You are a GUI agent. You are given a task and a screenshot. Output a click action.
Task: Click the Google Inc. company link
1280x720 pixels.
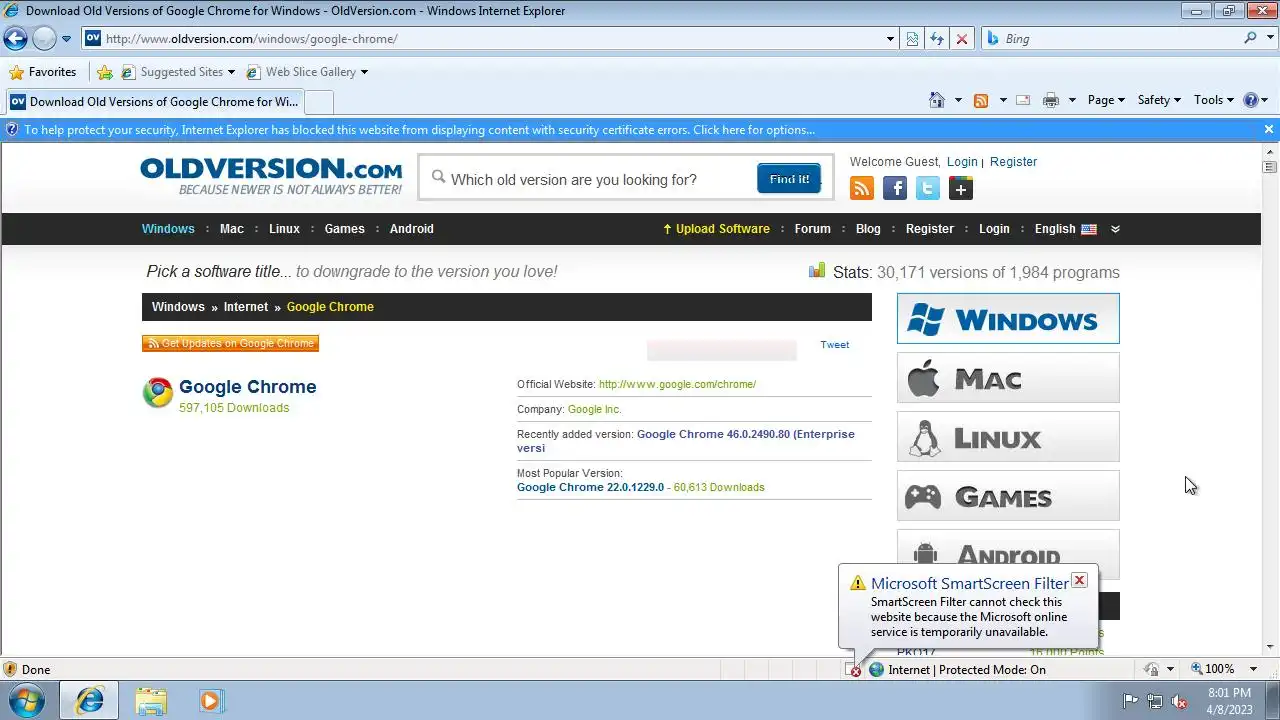(x=594, y=409)
